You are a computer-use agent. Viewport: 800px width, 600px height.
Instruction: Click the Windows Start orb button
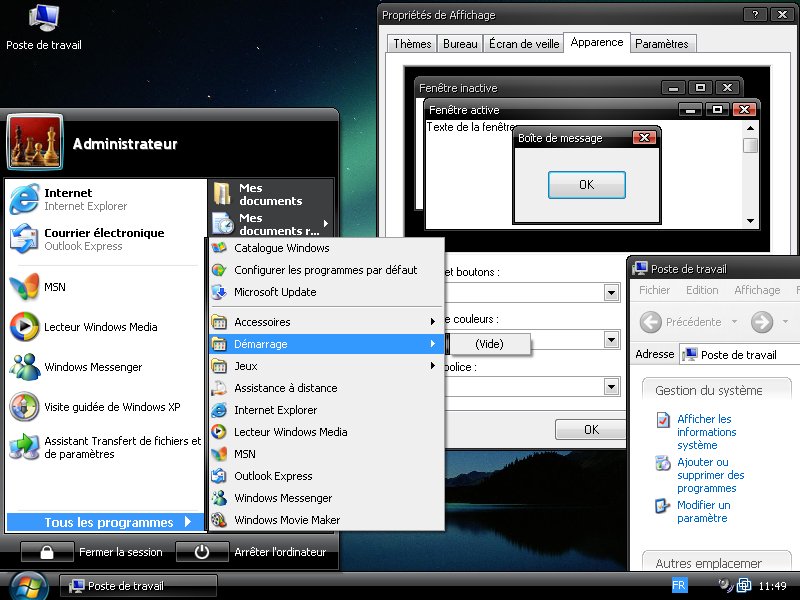[27, 585]
